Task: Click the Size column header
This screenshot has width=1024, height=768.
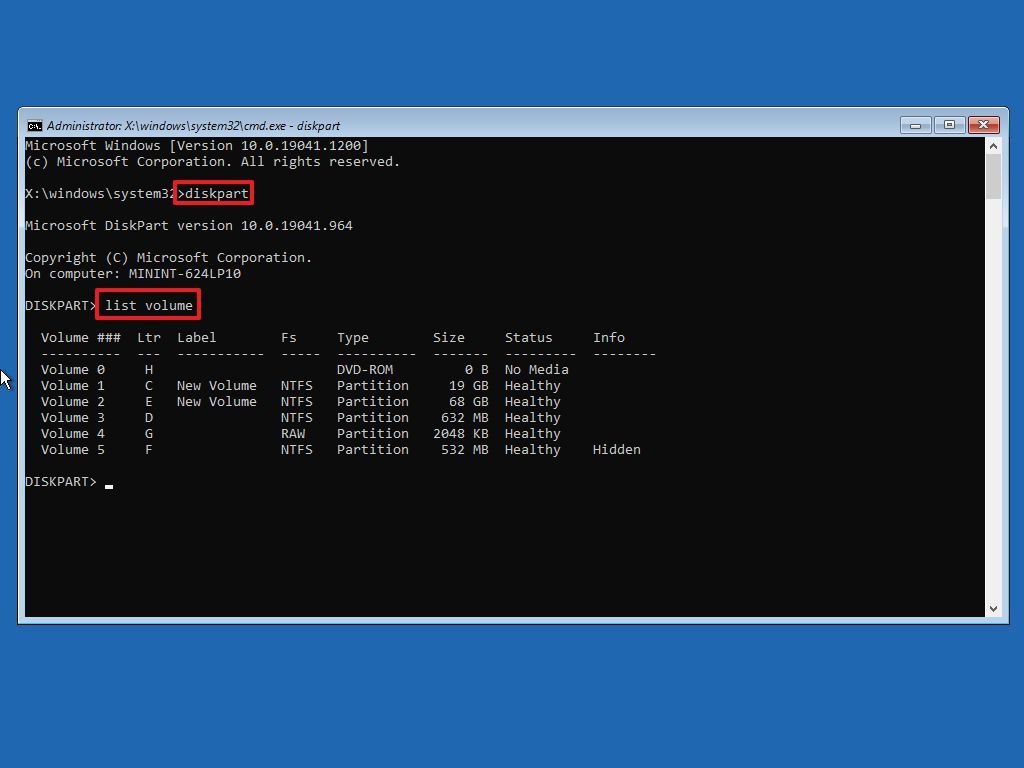Action: (x=449, y=337)
